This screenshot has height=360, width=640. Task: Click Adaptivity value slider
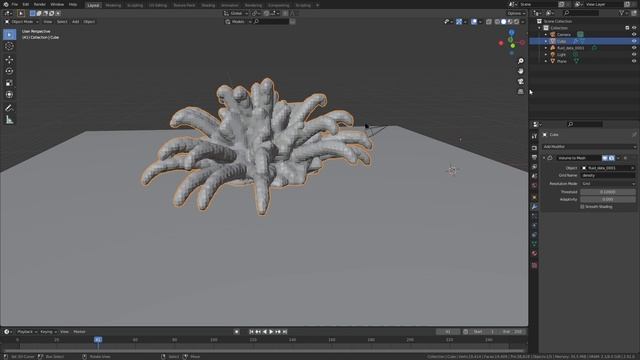(x=608, y=199)
